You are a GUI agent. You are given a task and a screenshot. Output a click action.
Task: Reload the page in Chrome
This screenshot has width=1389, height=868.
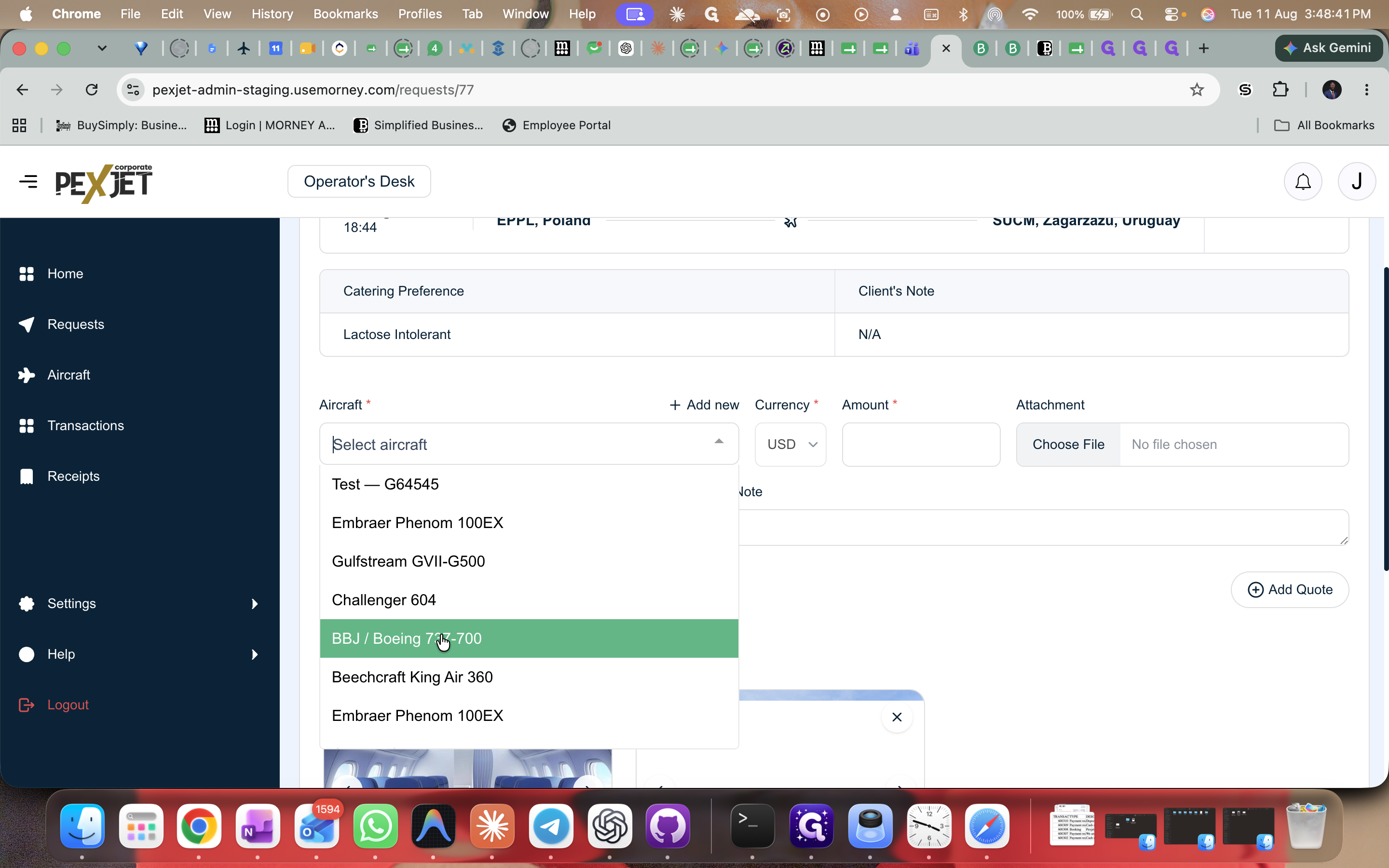click(x=91, y=90)
